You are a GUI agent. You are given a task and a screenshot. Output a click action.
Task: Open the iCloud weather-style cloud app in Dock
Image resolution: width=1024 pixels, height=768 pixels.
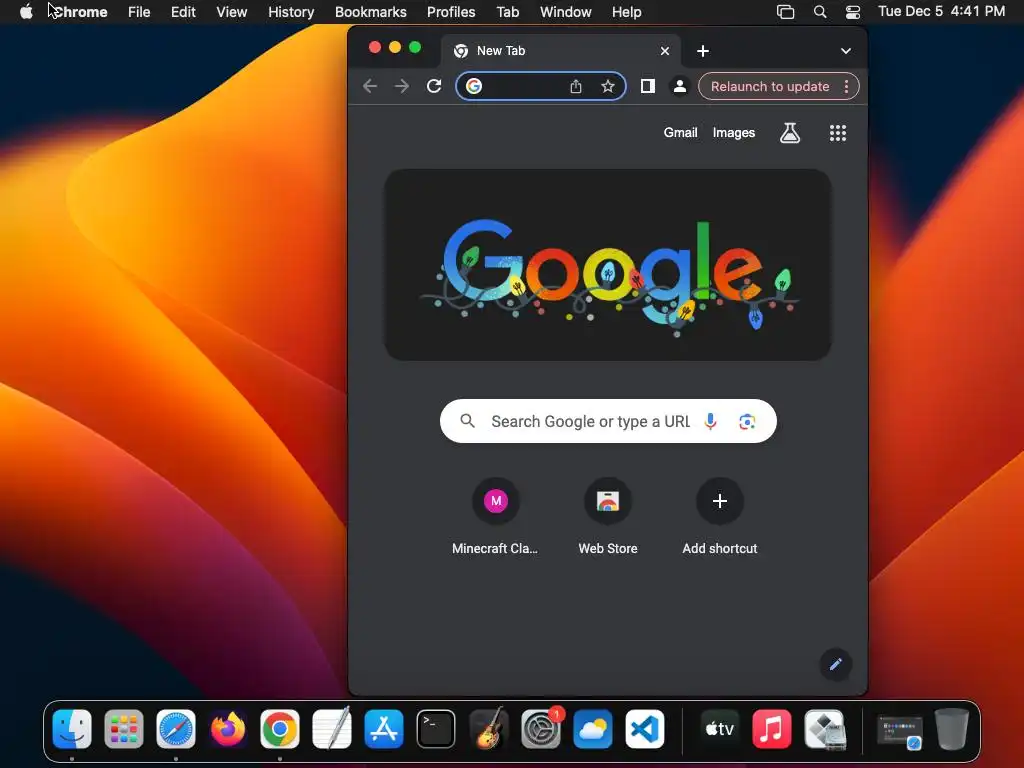tap(593, 729)
